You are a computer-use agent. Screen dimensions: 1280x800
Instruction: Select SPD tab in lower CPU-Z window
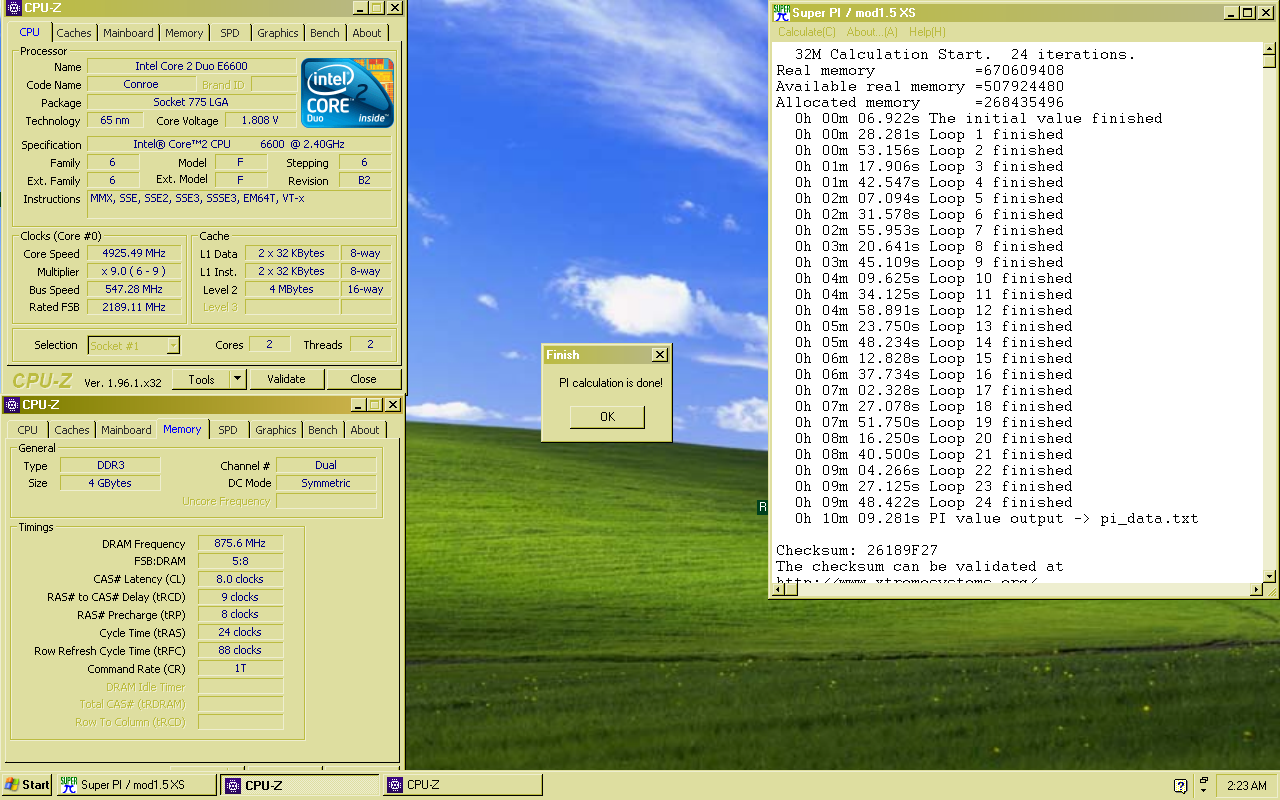pos(228,430)
